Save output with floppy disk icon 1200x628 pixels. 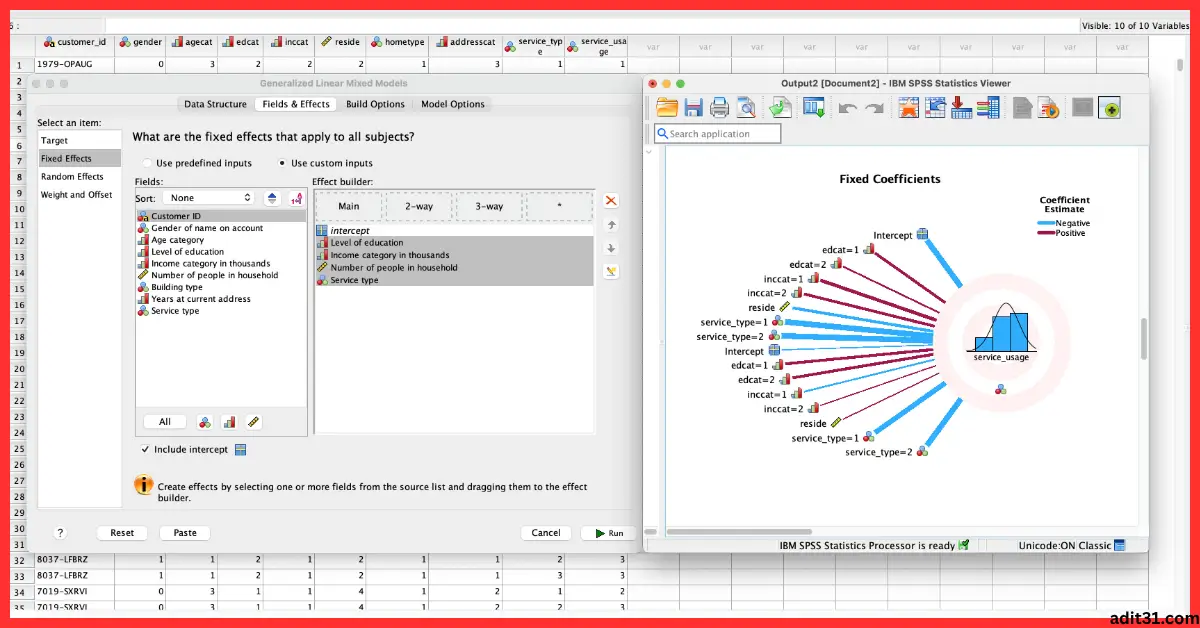pos(693,107)
